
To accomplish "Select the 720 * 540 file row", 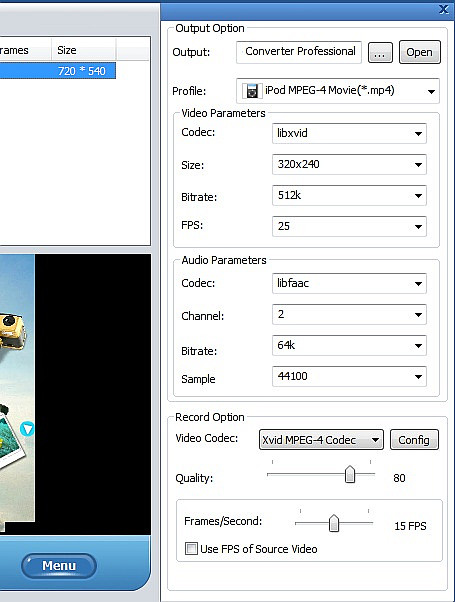I will pos(58,71).
